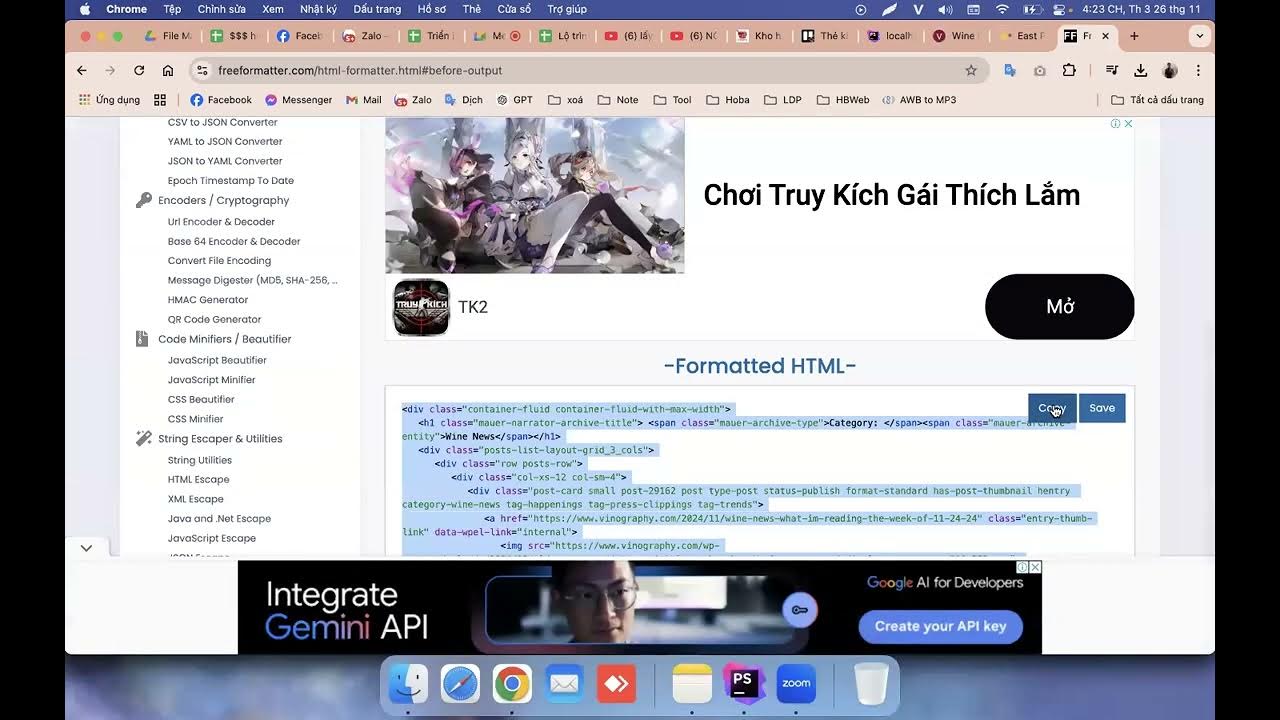Save the formatted HTML output
The width and height of the screenshot is (1280, 720).
coord(1102,408)
